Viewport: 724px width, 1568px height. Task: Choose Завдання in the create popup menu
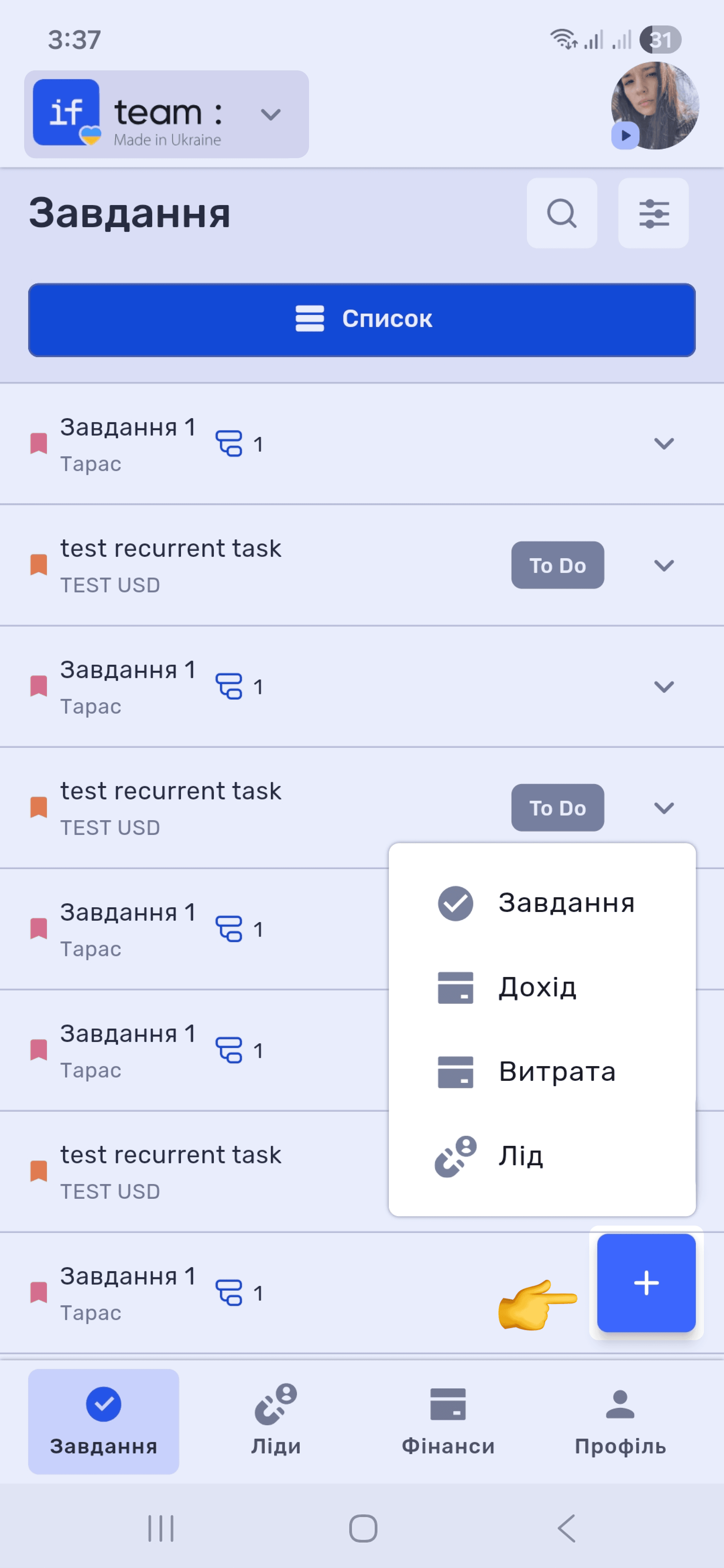tap(542, 903)
